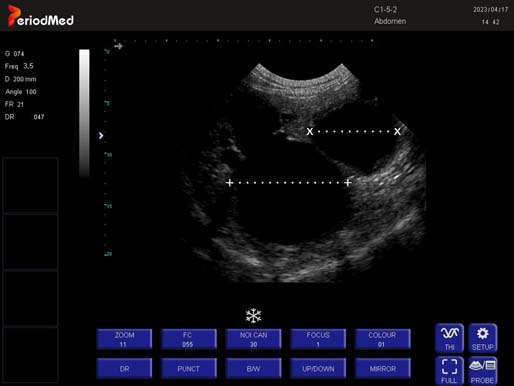Select the first empty thumbnail slot
This screenshot has width=514, height=386.
30,185
